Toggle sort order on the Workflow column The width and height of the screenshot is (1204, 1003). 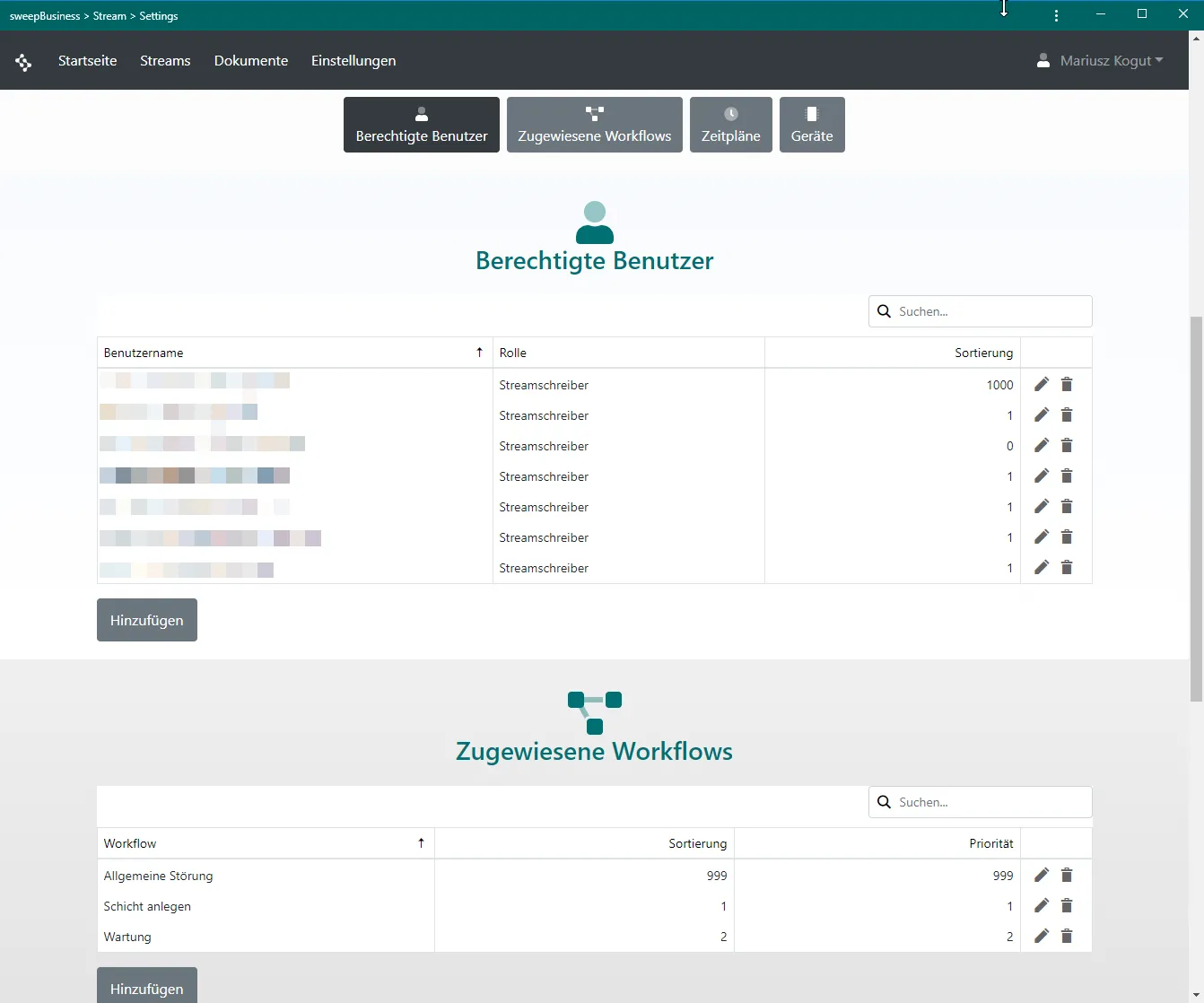point(420,843)
